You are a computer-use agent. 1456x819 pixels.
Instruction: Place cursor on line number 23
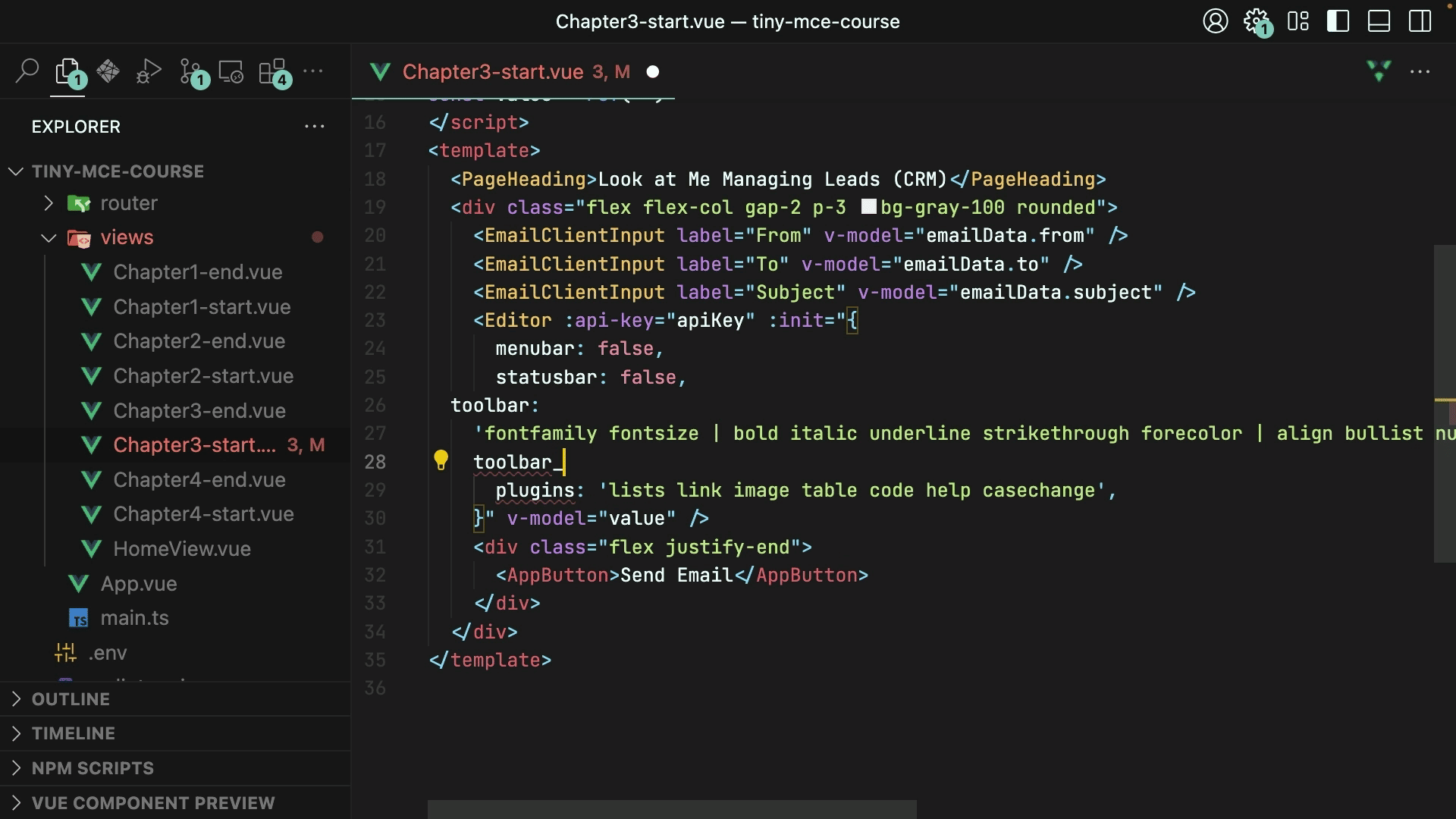click(x=375, y=320)
